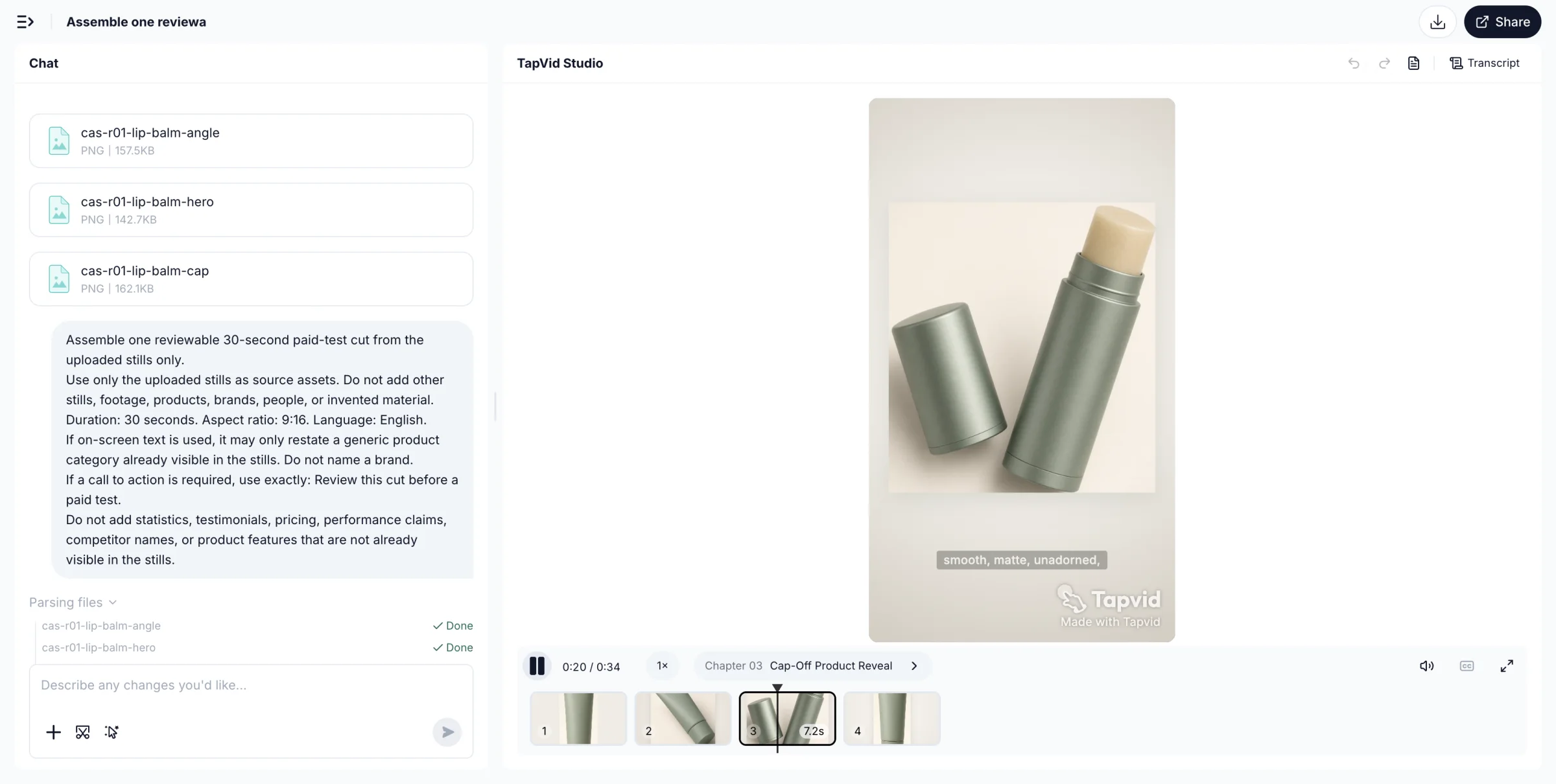This screenshot has width=1556, height=784.
Task: Click the caption 'smooth, matte, unadorned,'
Action: click(1021, 560)
